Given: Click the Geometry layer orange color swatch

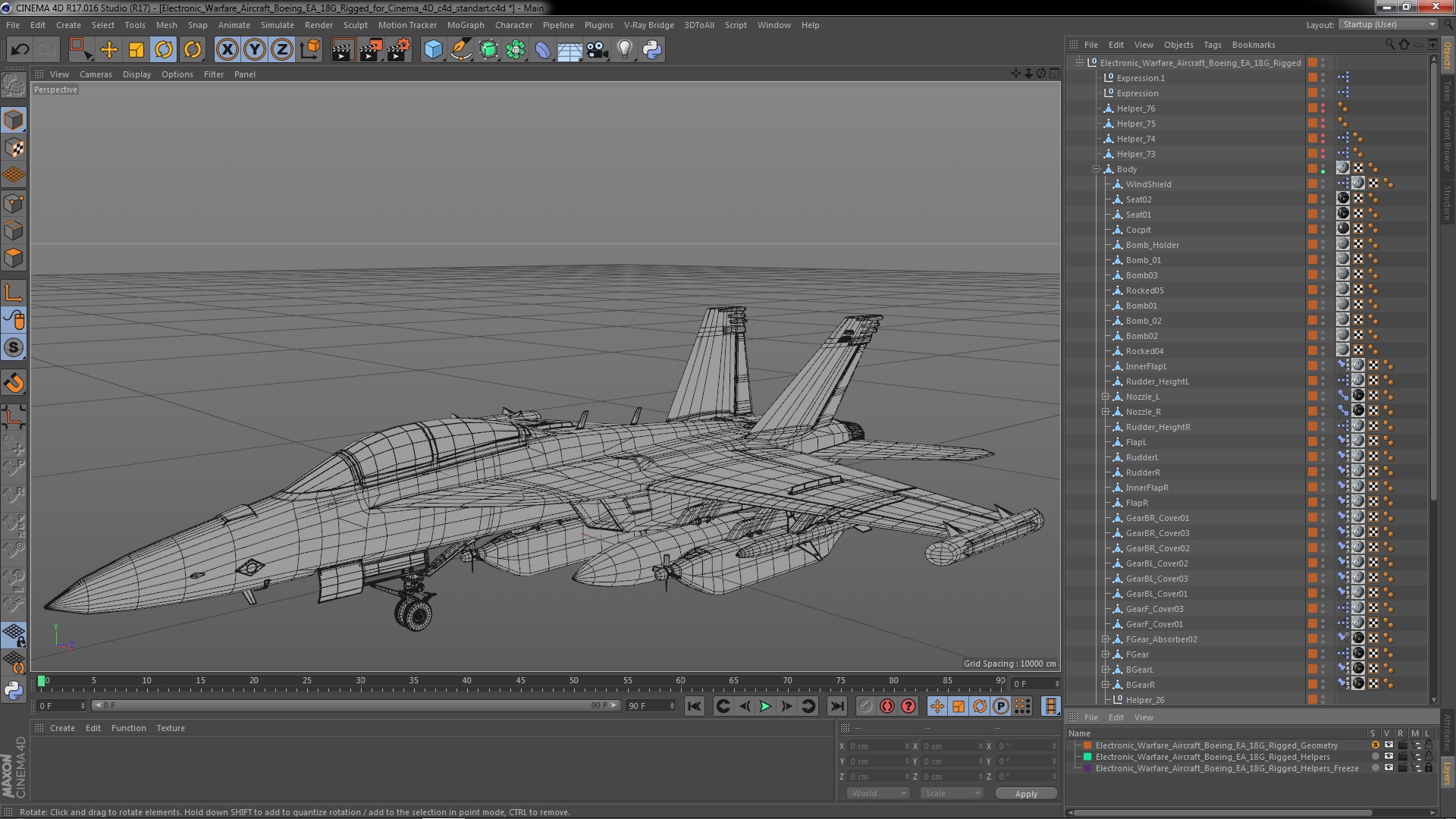Looking at the screenshot, I should click(x=1087, y=745).
